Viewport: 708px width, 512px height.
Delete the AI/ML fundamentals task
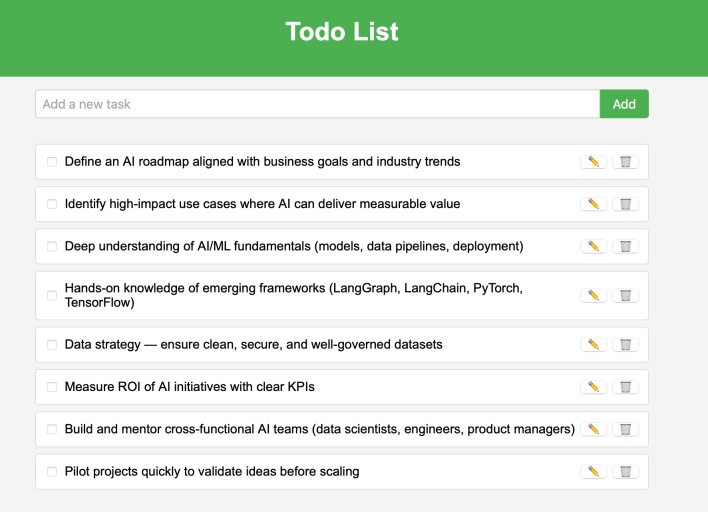pyautogui.click(x=625, y=246)
